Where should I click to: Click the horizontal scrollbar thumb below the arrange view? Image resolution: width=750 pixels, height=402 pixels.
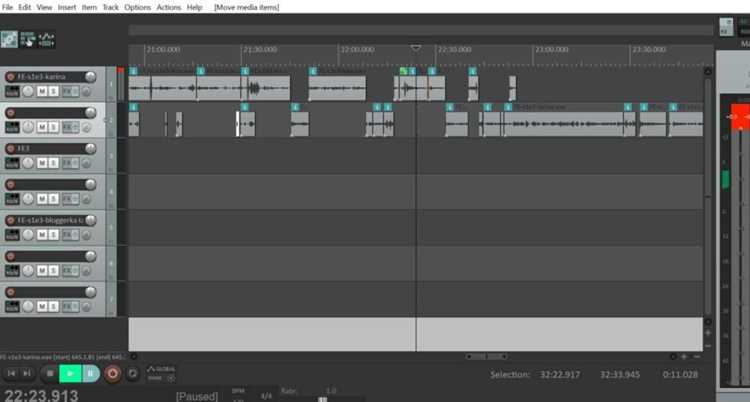tap(486, 357)
